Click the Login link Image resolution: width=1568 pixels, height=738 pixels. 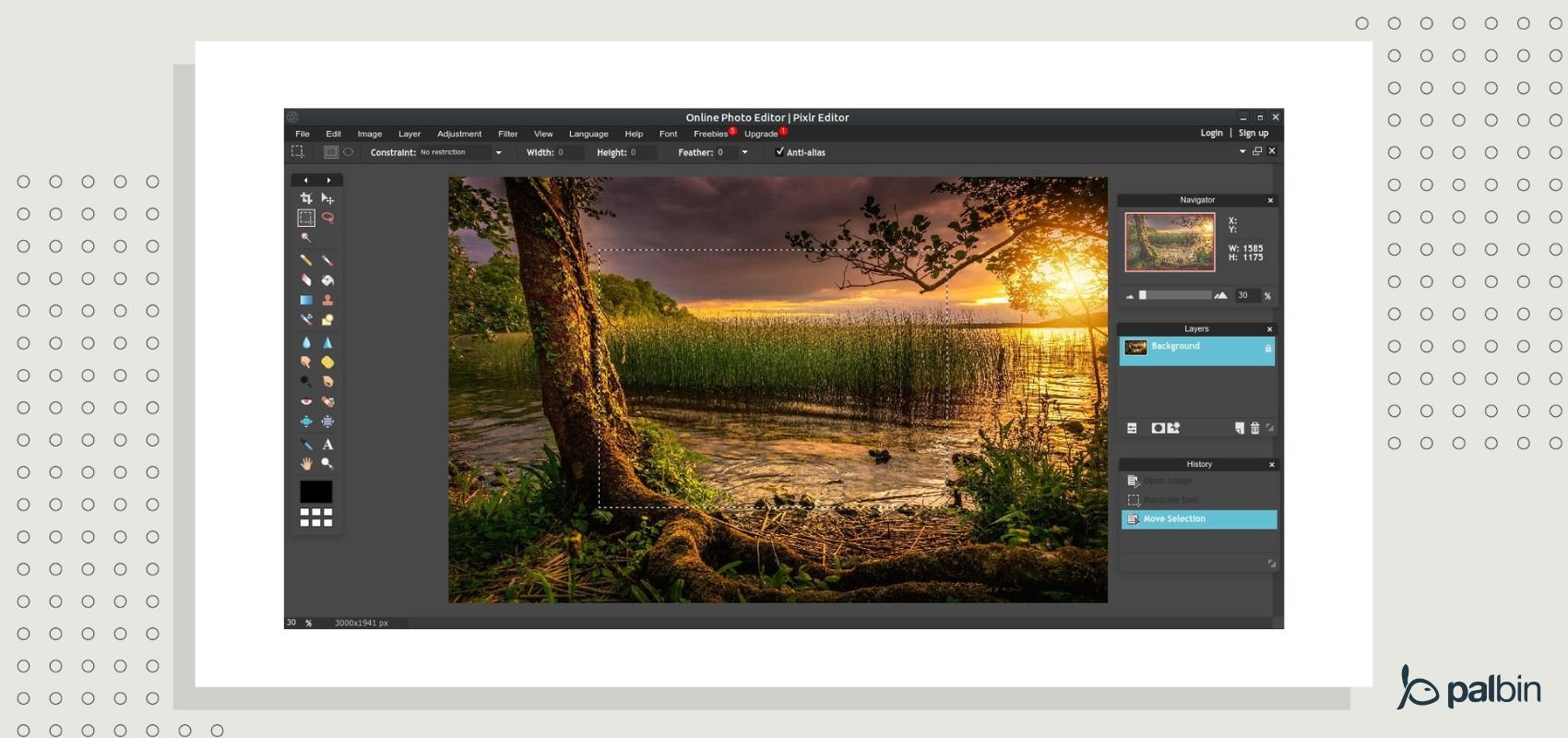(x=1211, y=133)
